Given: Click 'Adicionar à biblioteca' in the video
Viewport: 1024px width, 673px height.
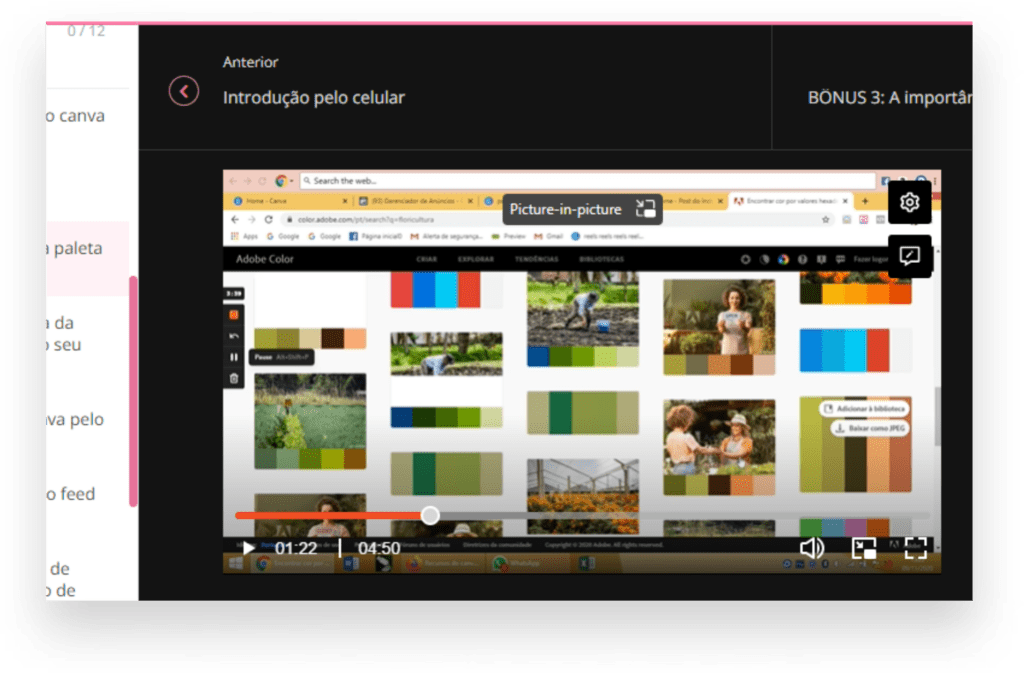Looking at the screenshot, I should pyautogui.click(x=867, y=409).
